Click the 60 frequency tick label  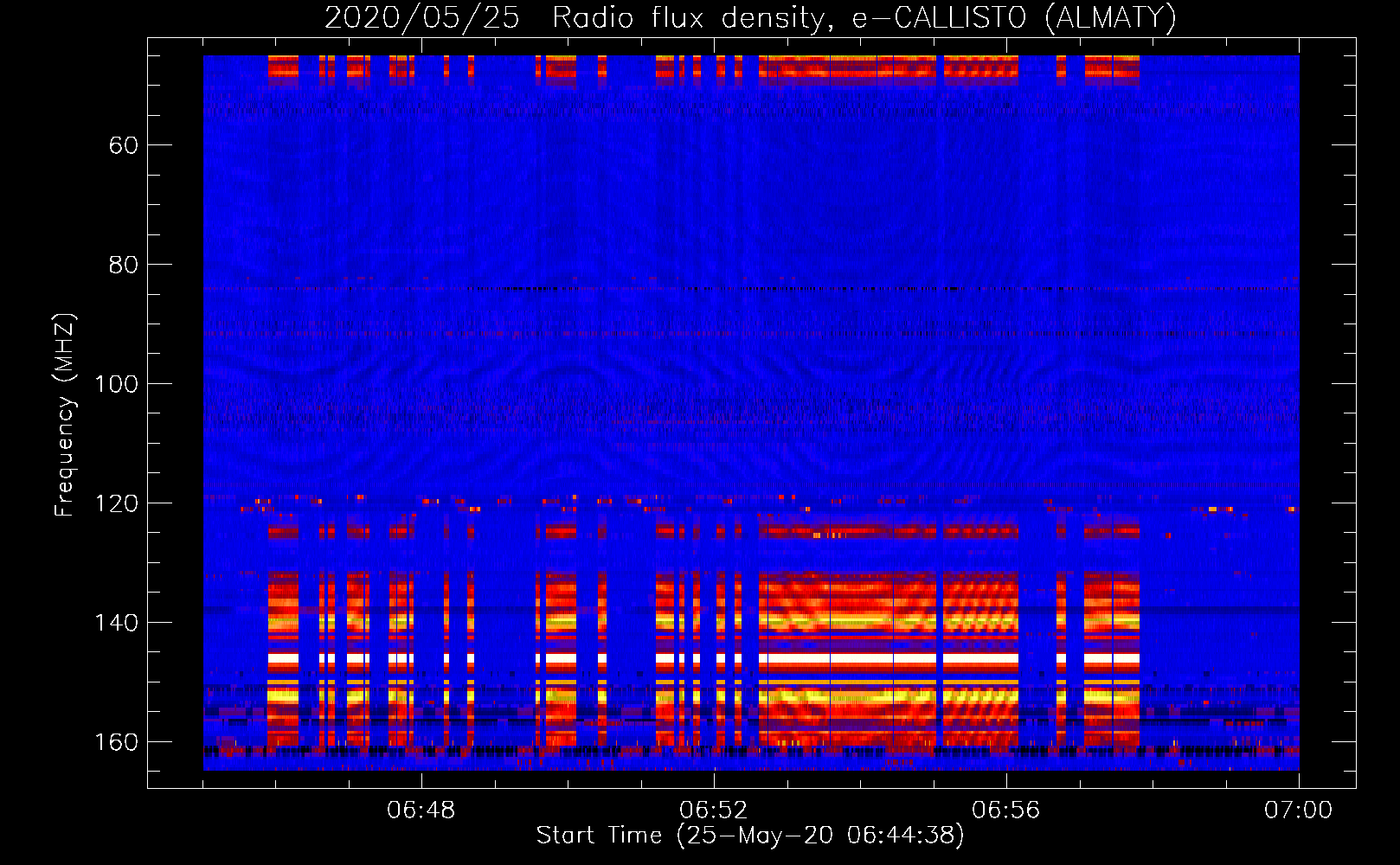[124, 145]
